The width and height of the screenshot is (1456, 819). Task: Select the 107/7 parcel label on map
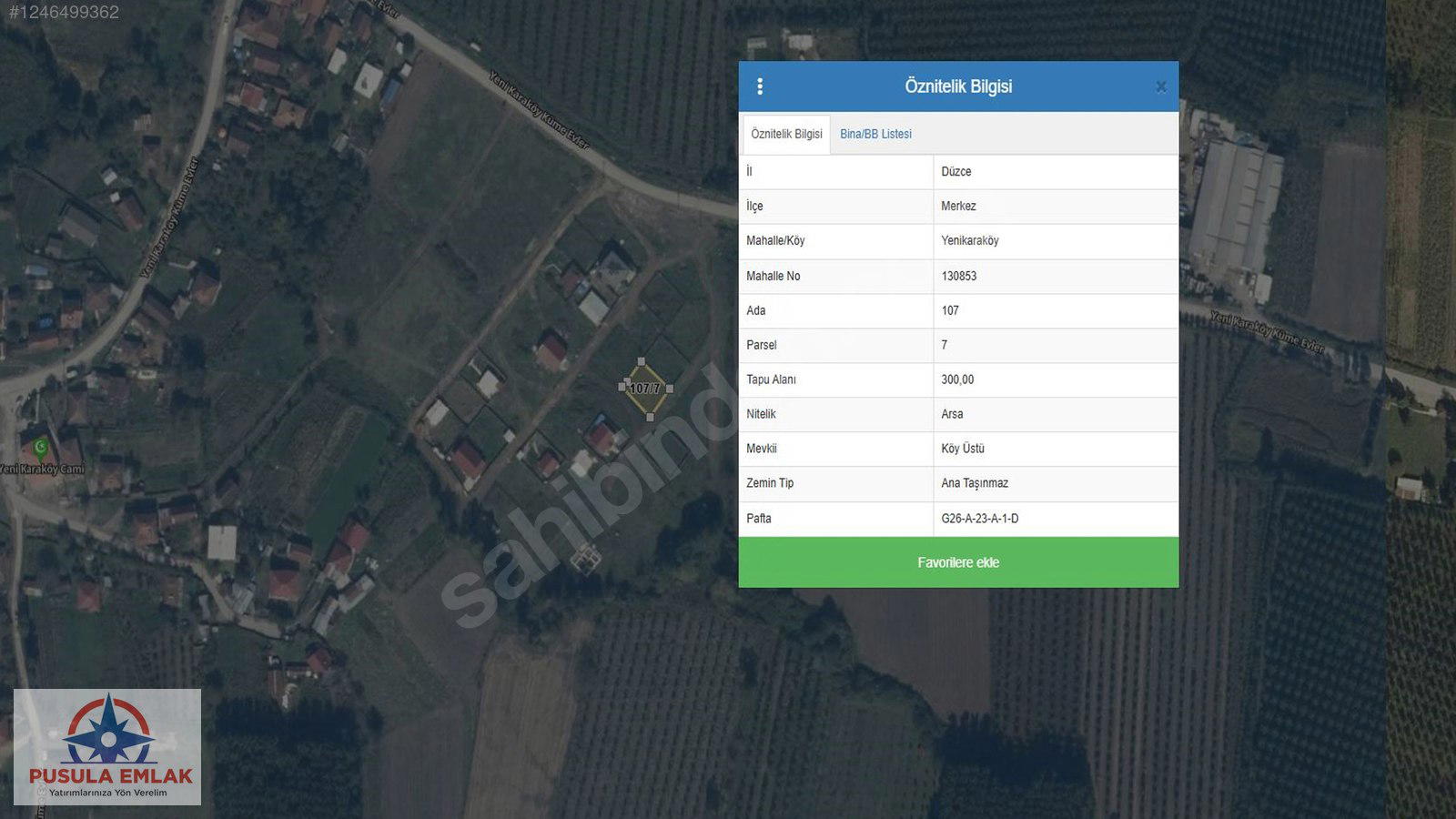pyautogui.click(x=644, y=389)
